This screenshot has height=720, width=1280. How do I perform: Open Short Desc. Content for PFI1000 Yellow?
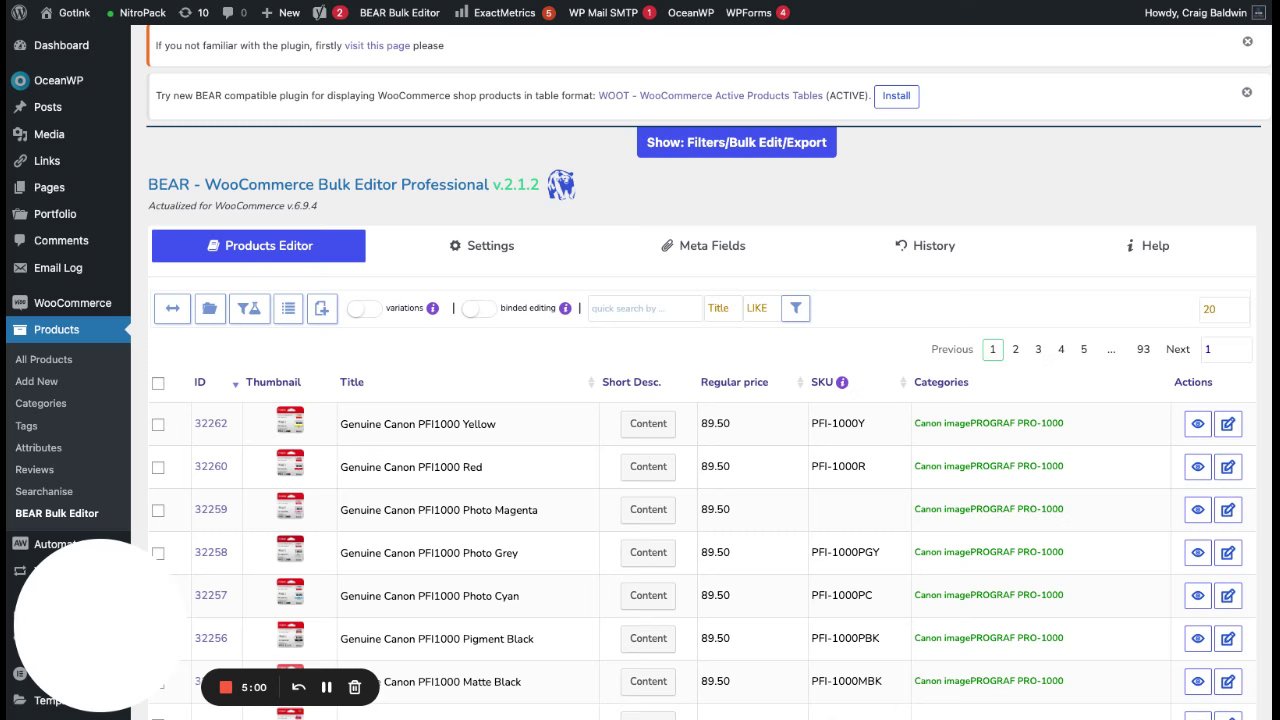click(648, 424)
